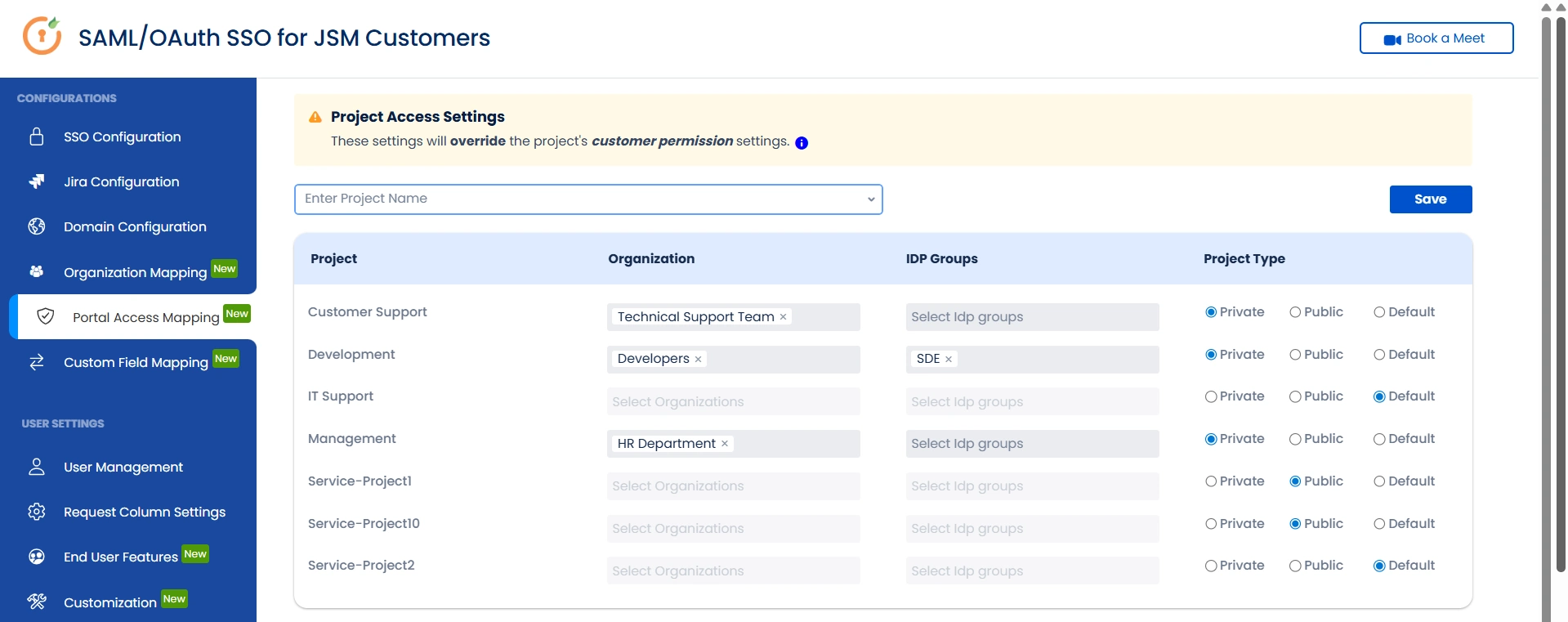
Task: Click the Customization tools icon
Action: pyautogui.click(x=37, y=602)
